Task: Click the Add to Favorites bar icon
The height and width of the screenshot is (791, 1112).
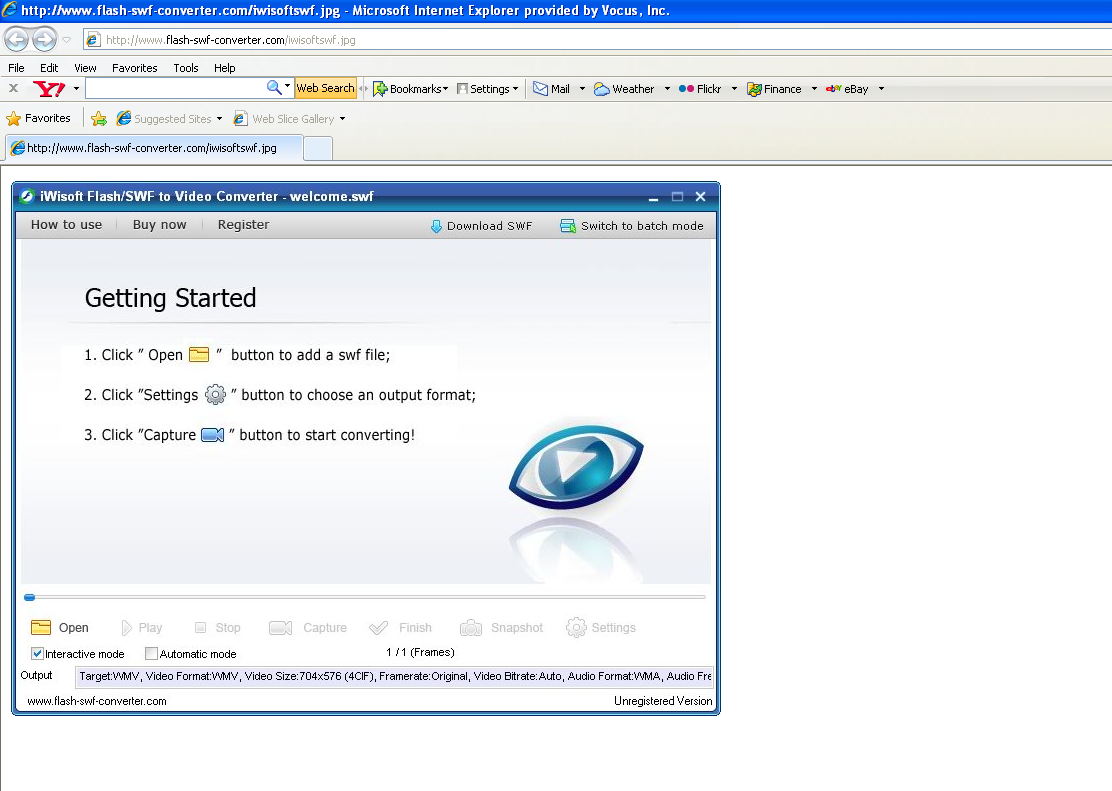Action: (99, 118)
